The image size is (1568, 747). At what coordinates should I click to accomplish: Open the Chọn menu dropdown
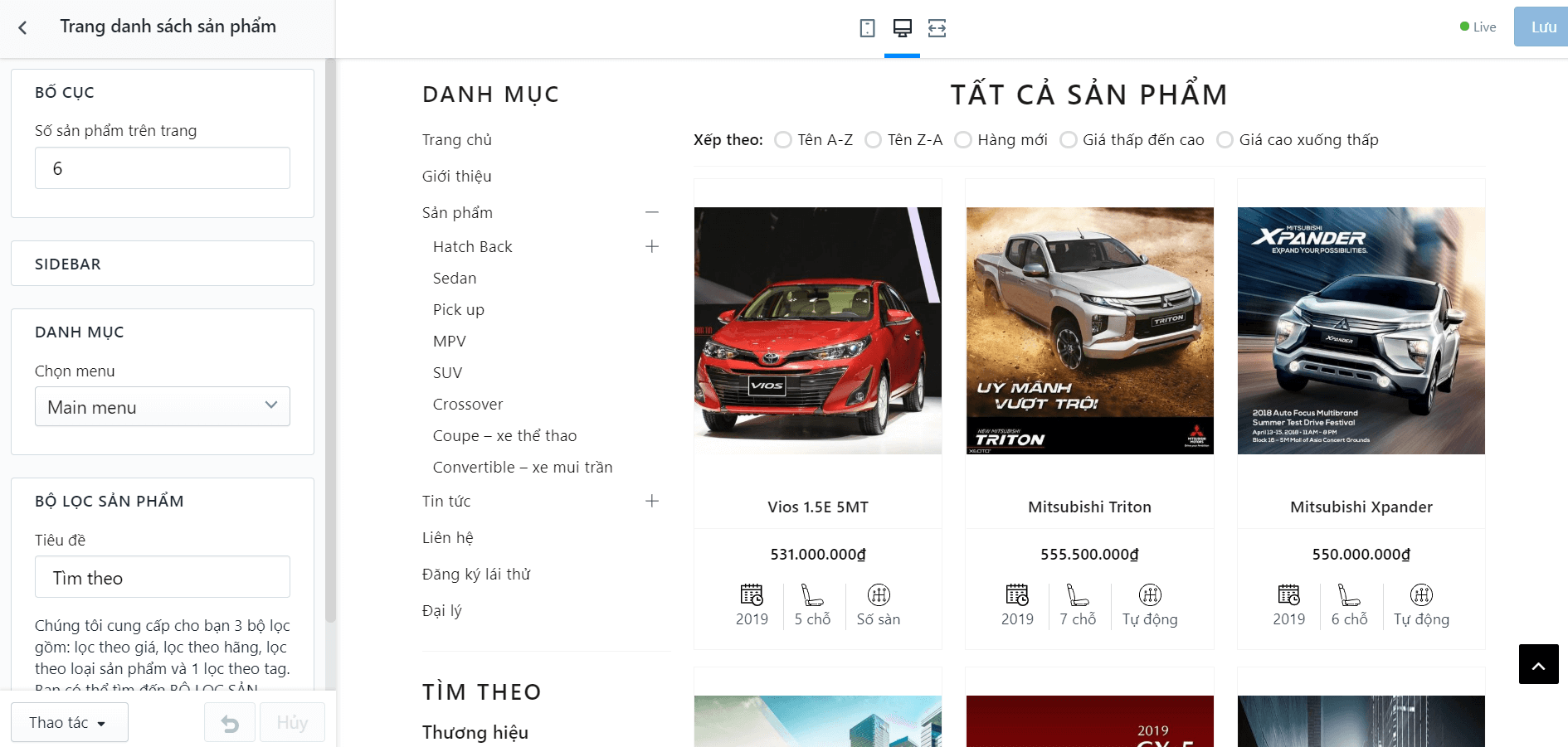click(163, 406)
